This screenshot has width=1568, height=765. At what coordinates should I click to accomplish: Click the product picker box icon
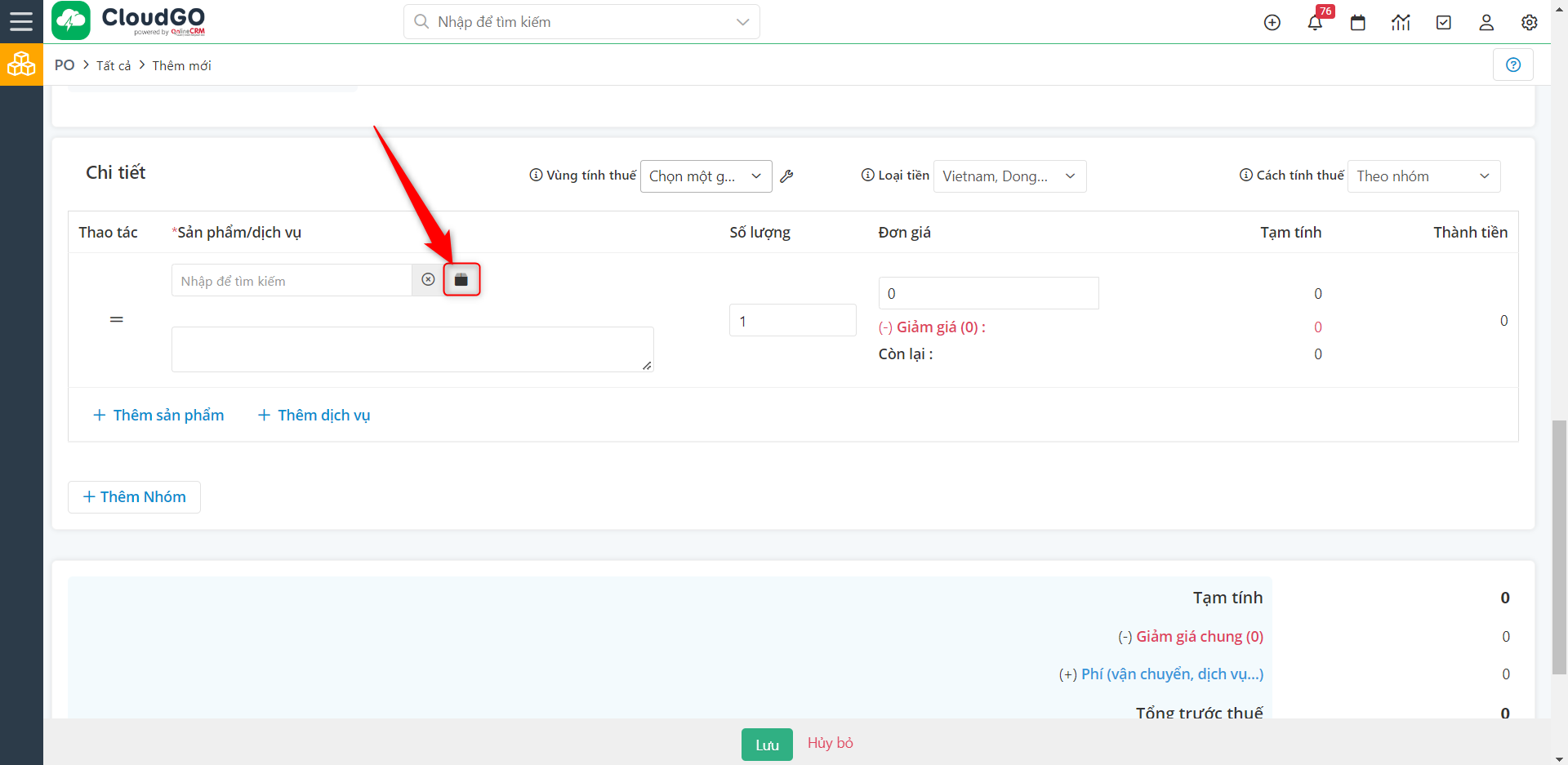click(461, 280)
